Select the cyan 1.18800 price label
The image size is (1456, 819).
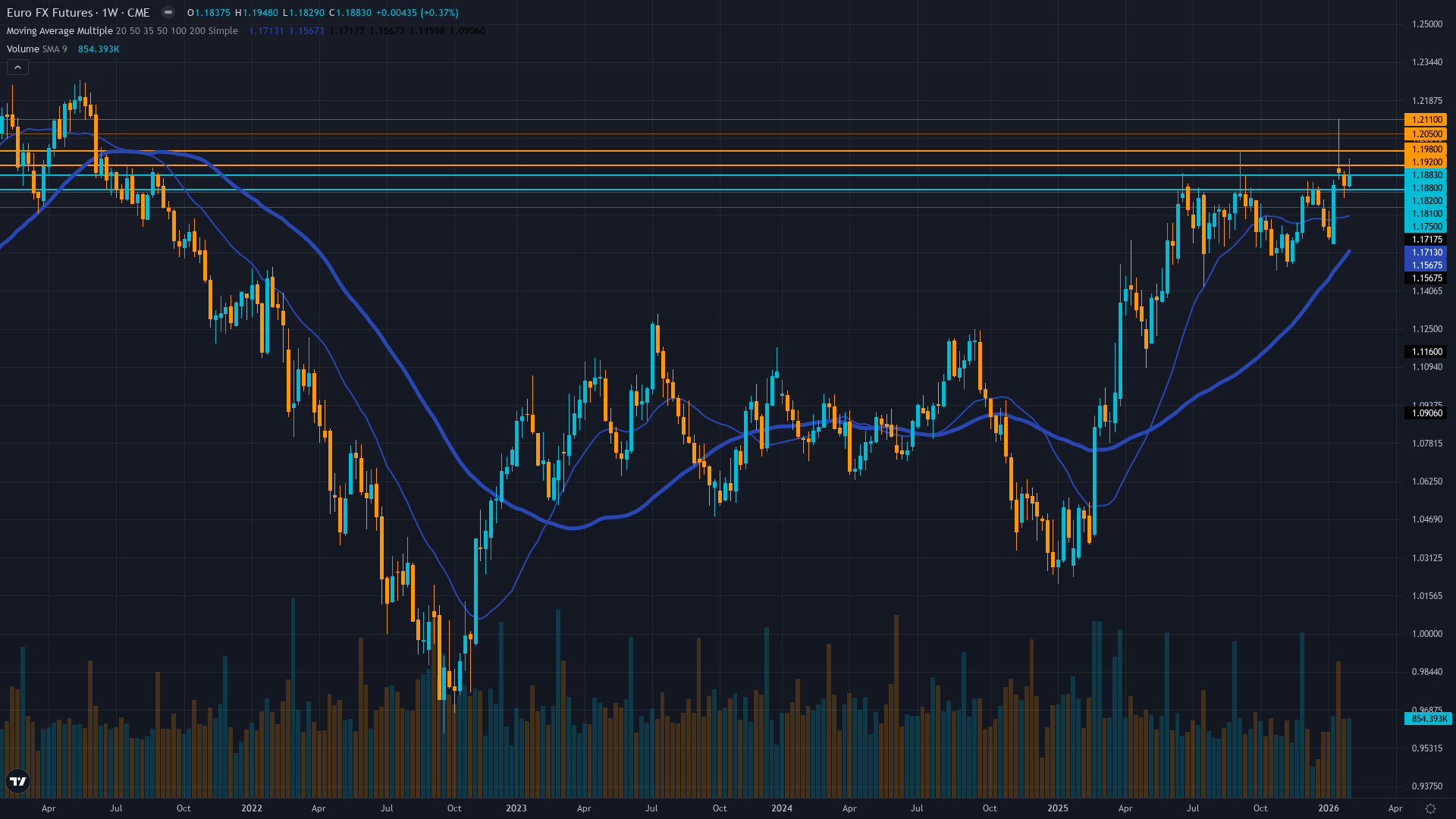tap(1426, 188)
